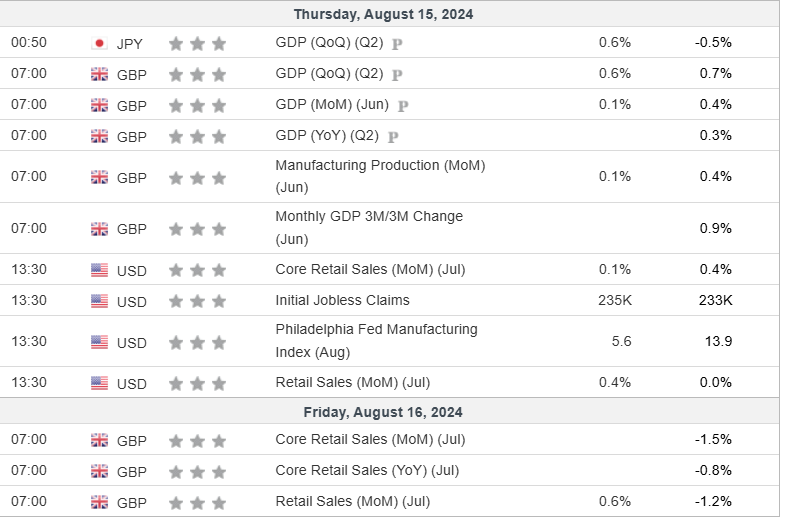Screen dimensions: 785x521
Task: Click the Japan flag icon beside JPY
Action: (99, 43)
